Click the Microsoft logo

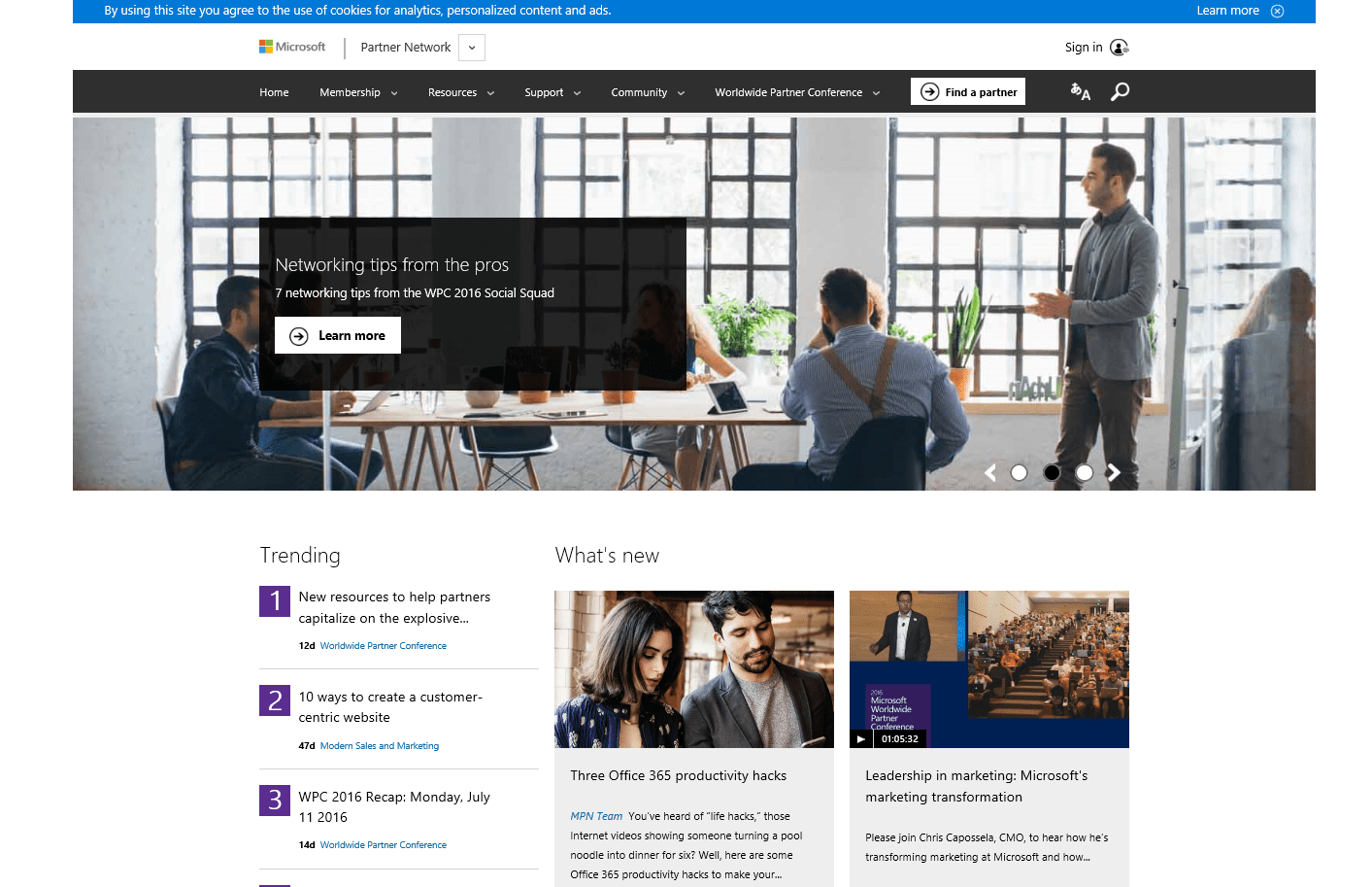point(292,47)
